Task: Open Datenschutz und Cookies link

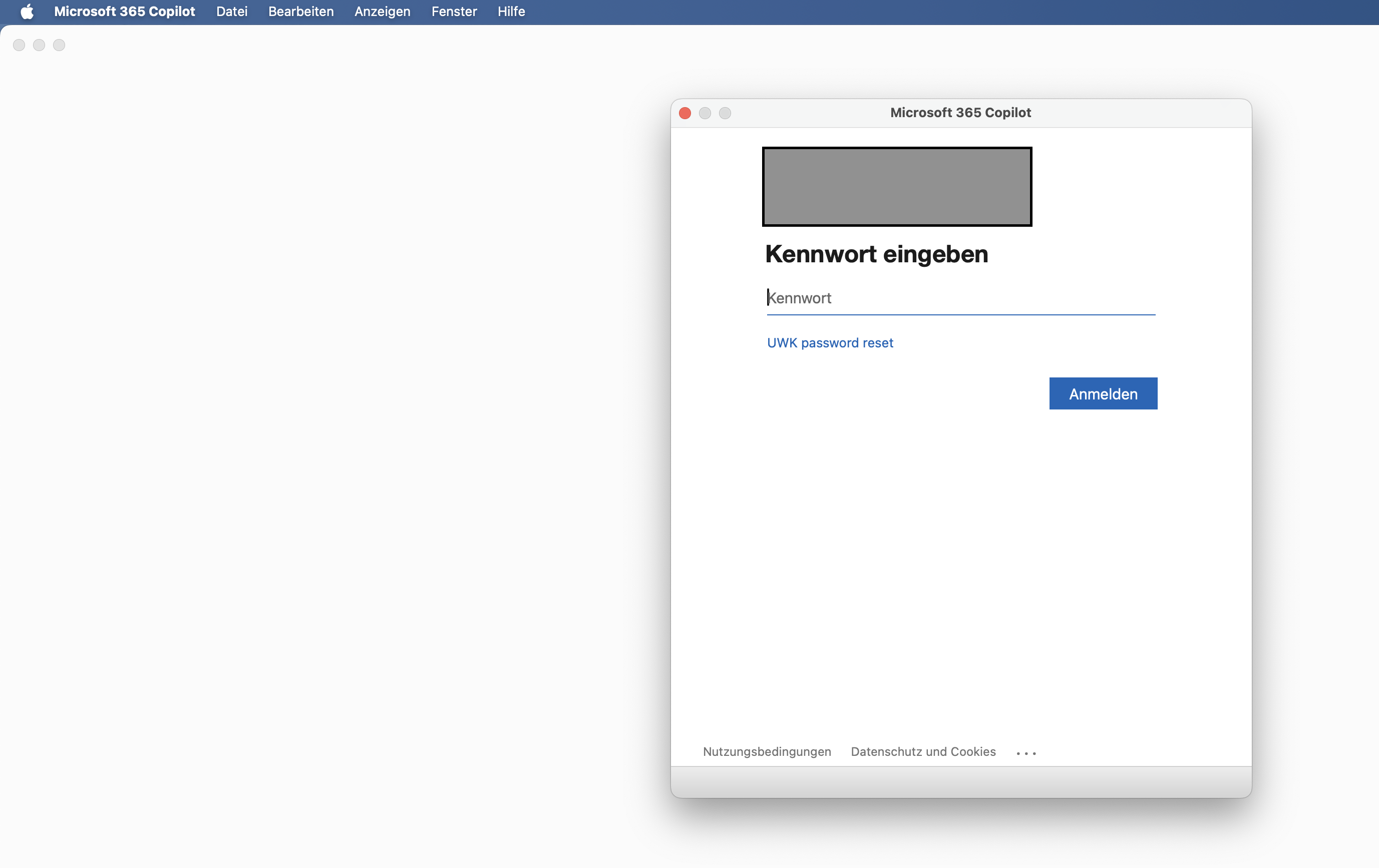Action: pos(922,751)
